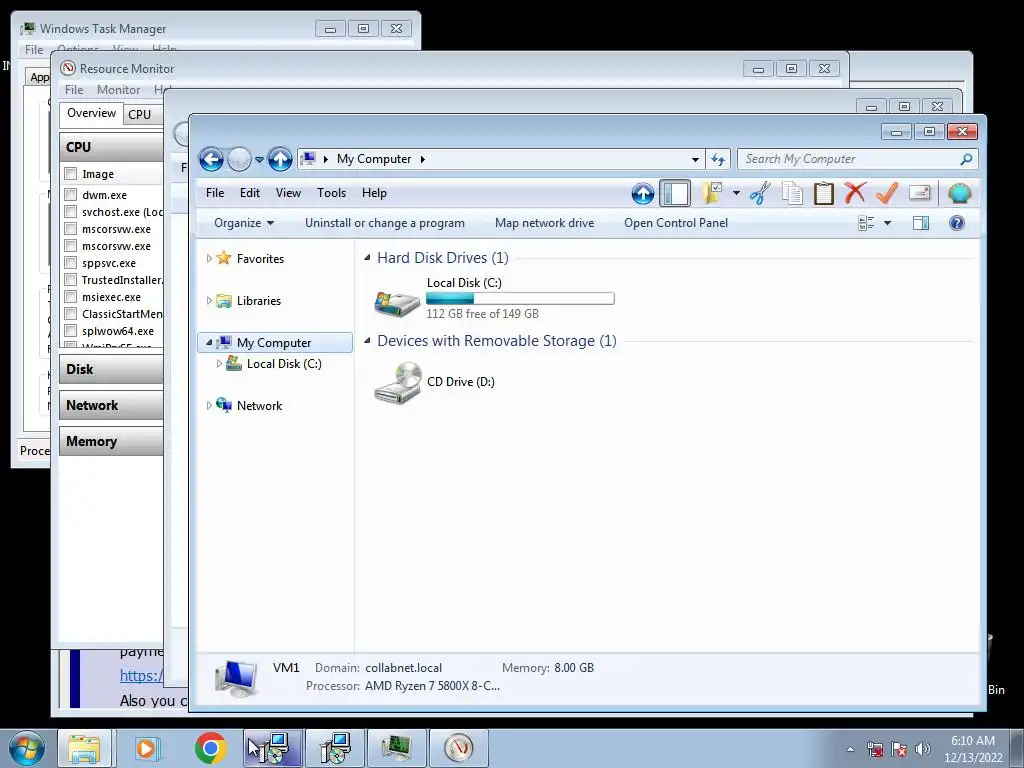Expand the Network tree node

coord(209,406)
